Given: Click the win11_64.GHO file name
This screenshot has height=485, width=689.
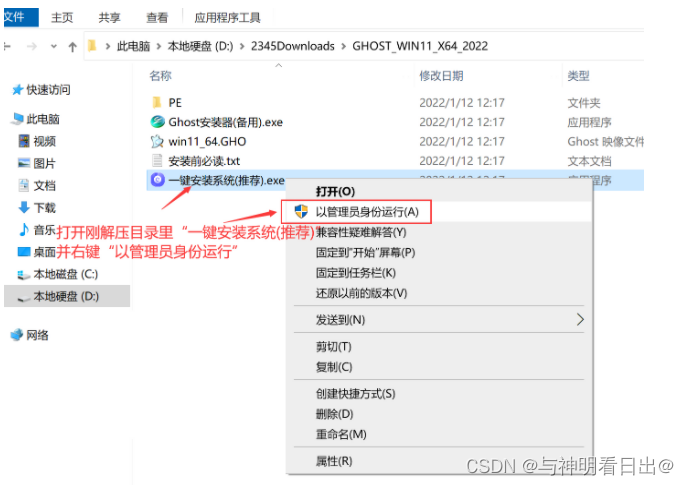Looking at the screenshot, I should [207, 141].
